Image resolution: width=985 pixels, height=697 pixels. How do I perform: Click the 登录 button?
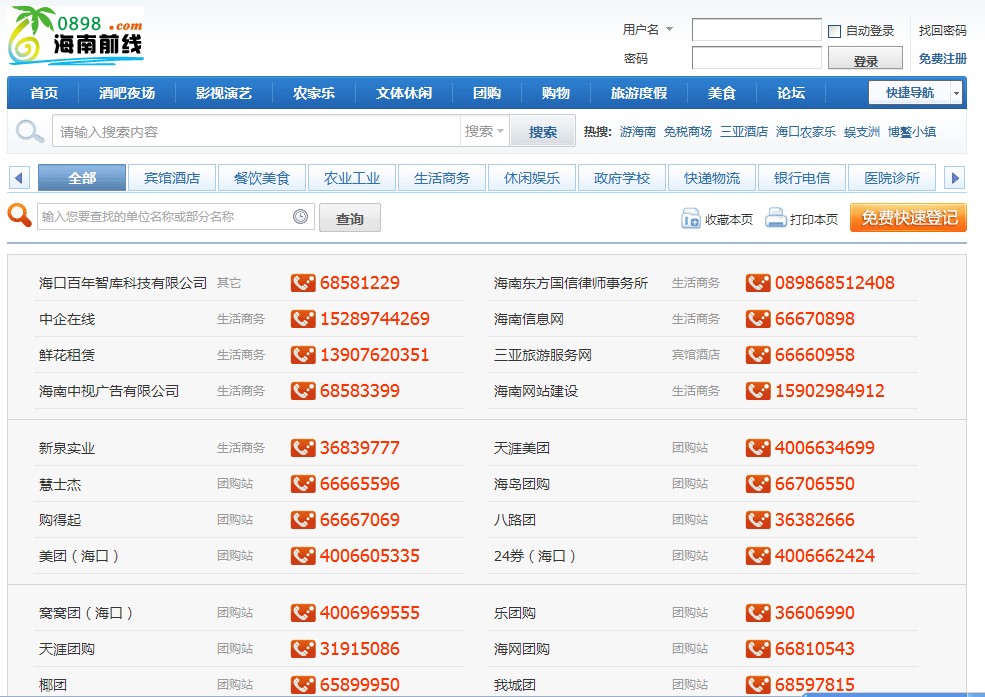[x=865, y=60]
